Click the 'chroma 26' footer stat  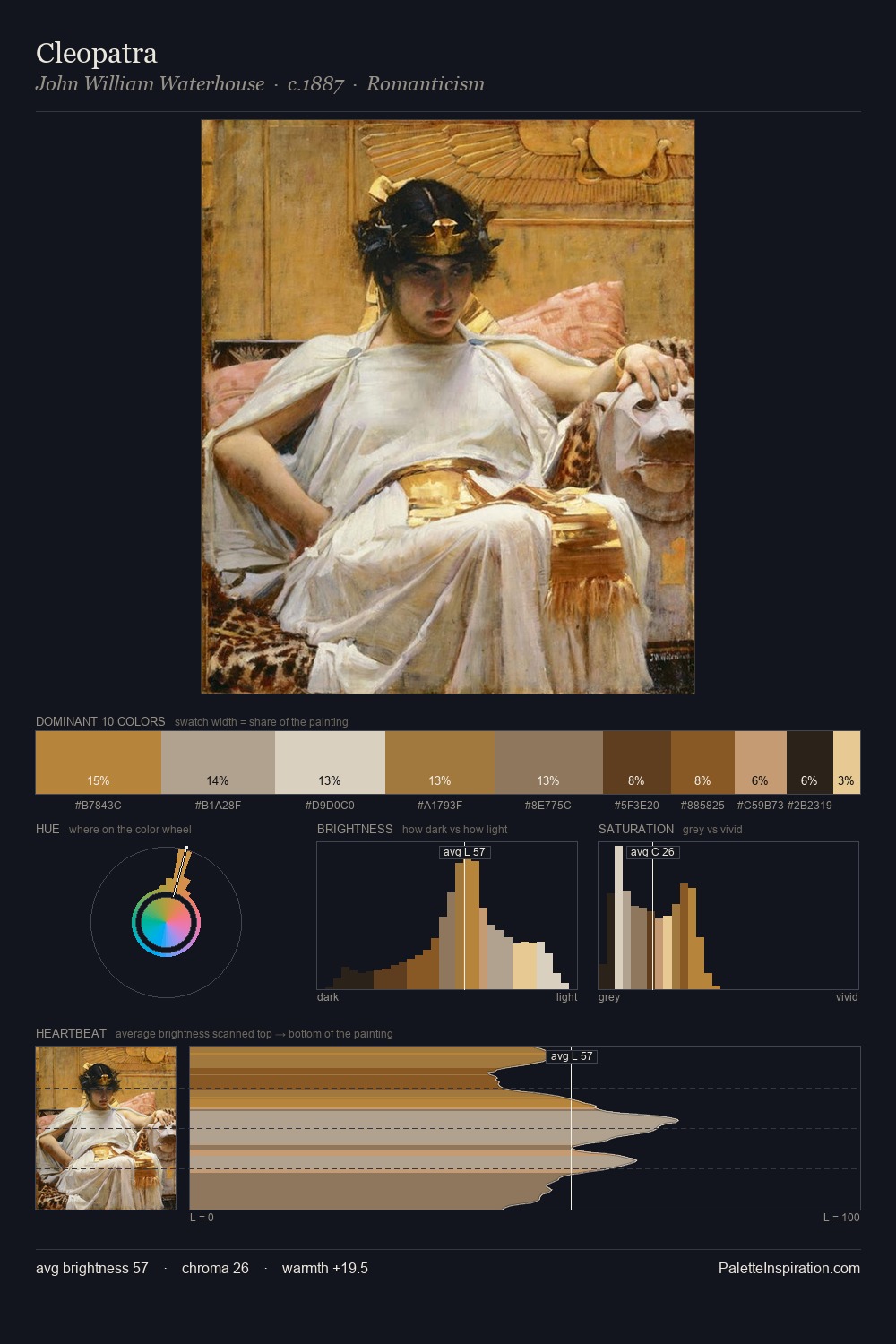point(215,1268)
